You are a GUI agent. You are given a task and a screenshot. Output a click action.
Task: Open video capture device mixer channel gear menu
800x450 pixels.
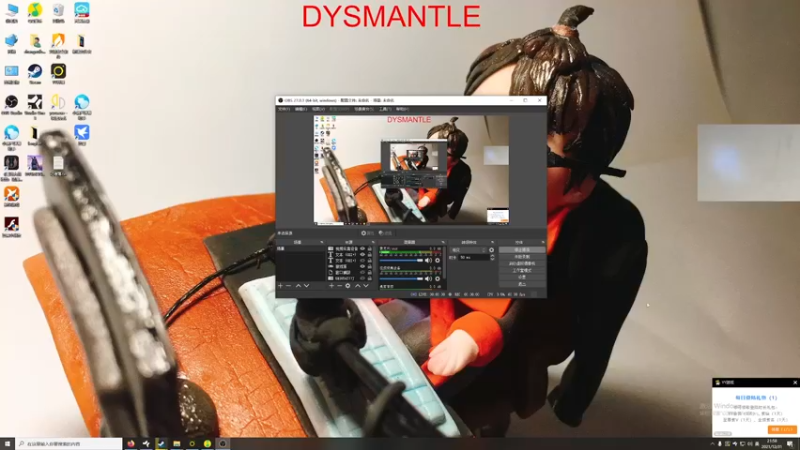[437, 279]
